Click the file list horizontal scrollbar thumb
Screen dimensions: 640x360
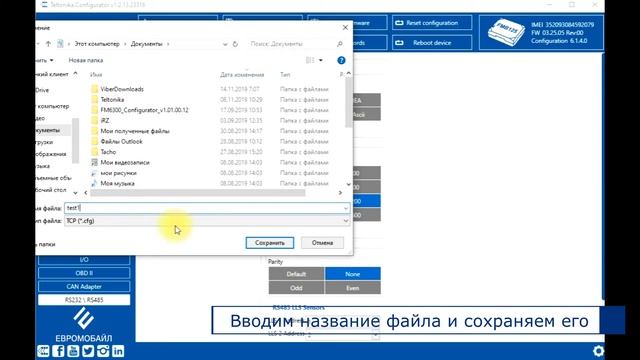198,193
